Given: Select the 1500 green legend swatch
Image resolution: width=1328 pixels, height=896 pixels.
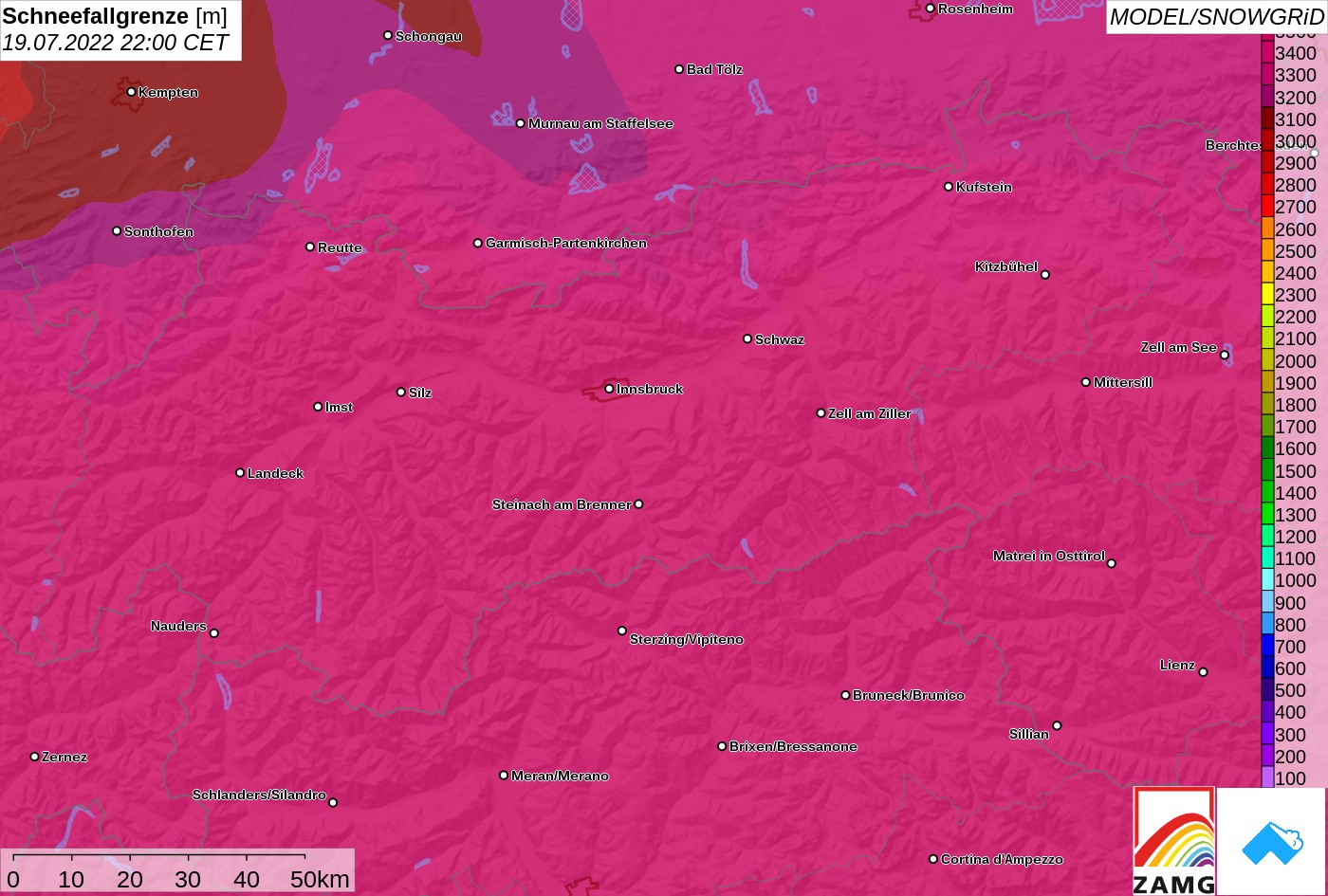Looking at the screenshot, I should (1267, 470).
